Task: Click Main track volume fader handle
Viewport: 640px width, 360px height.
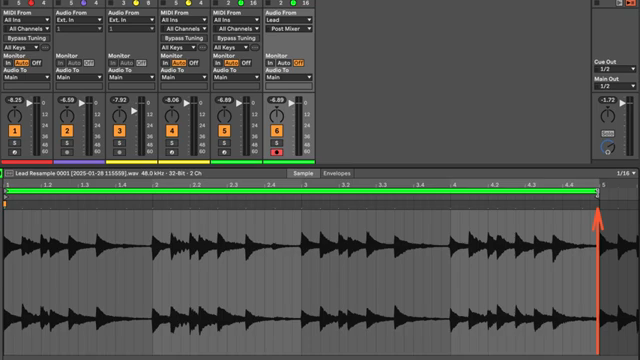Action: pos(622,103)
